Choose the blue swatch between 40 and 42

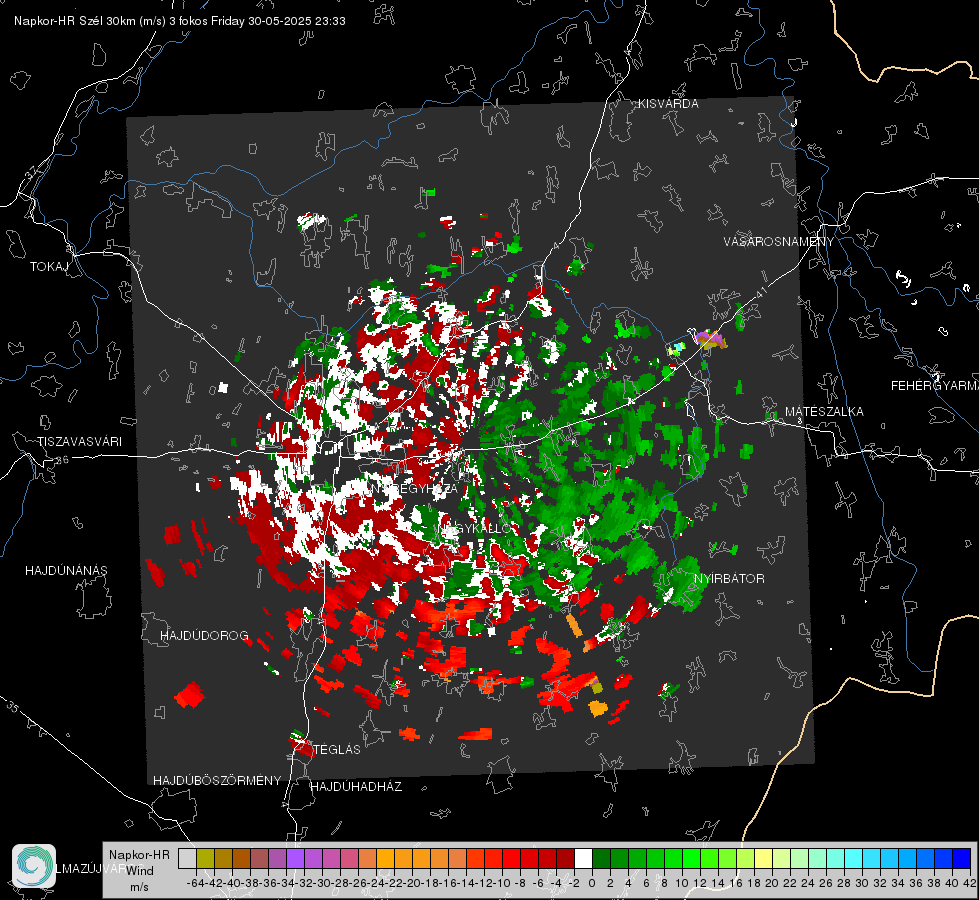(x=962, y=859)
